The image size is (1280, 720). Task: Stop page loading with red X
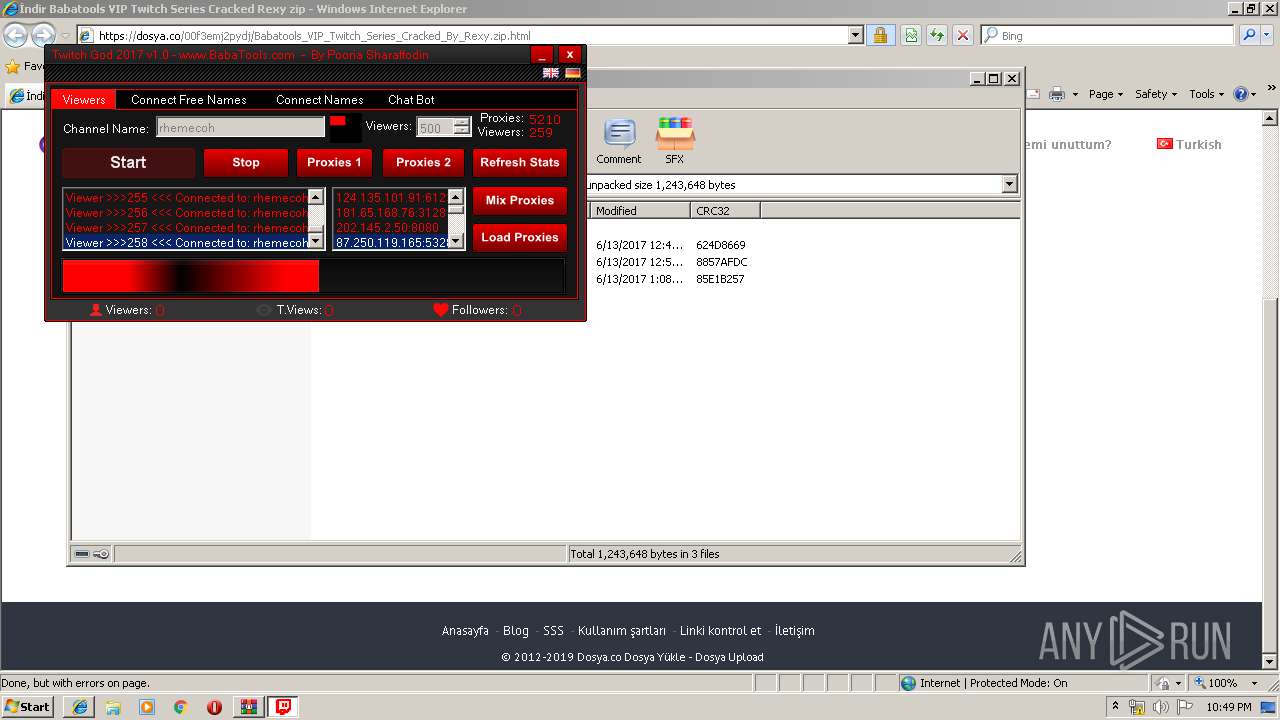click(x=962, y=35)
